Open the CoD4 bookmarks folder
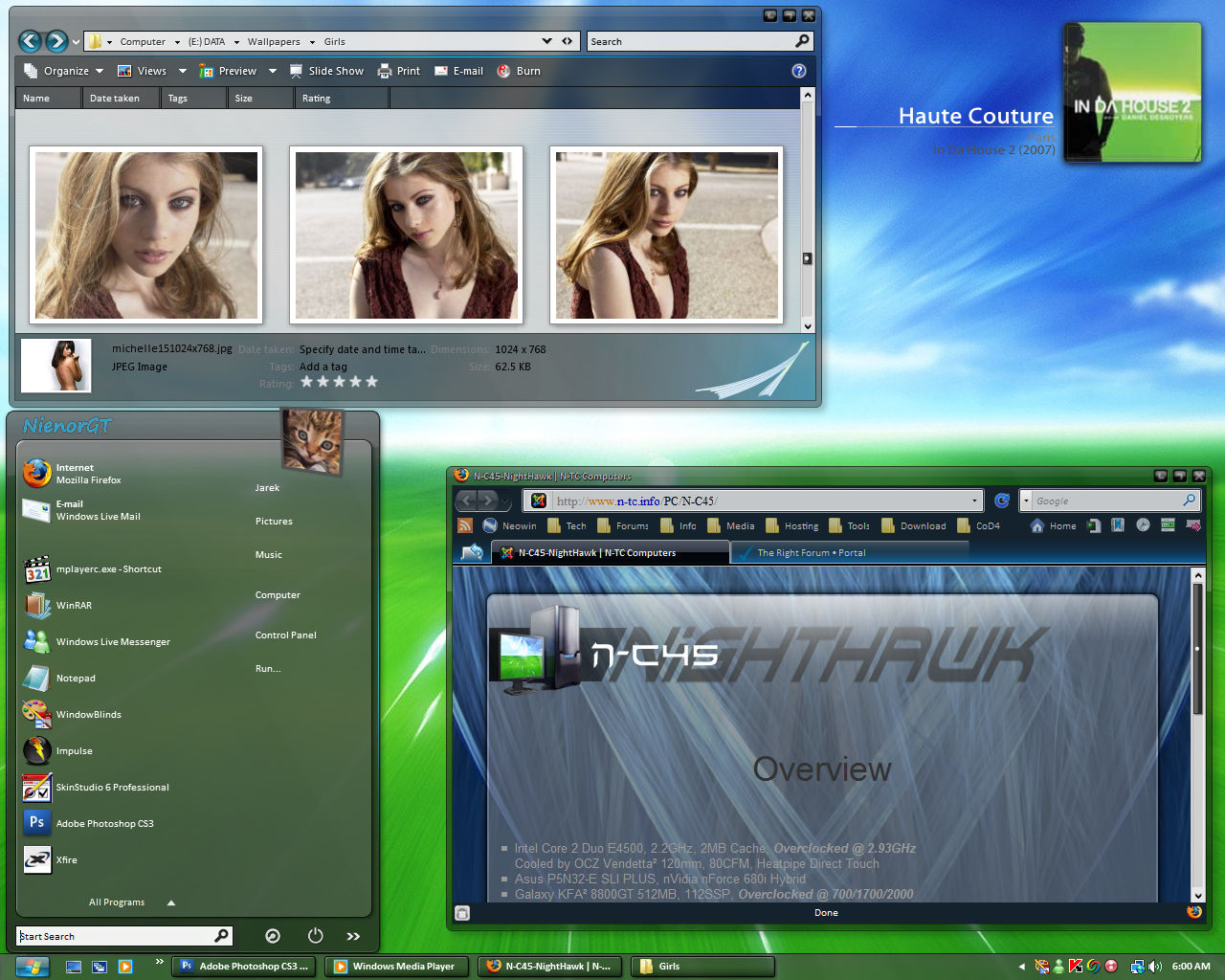The width and height of the screenshot is (1225, 980). coord(978,525)
